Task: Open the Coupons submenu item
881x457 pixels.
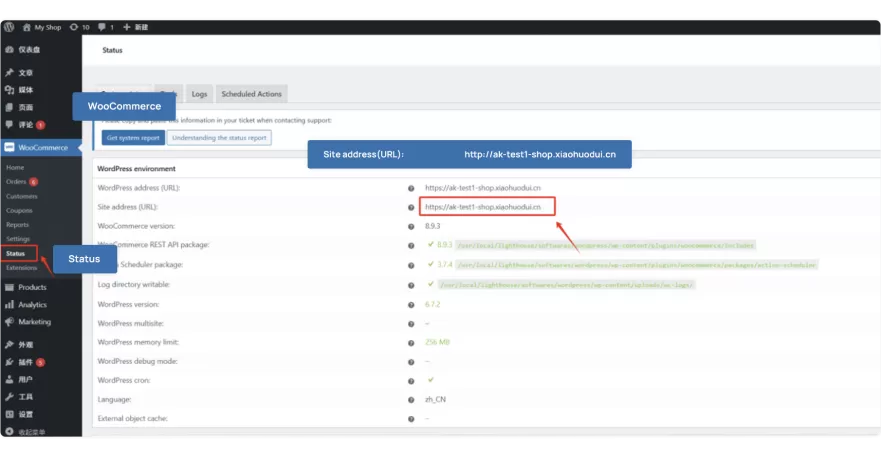Action: coord(19,210)
